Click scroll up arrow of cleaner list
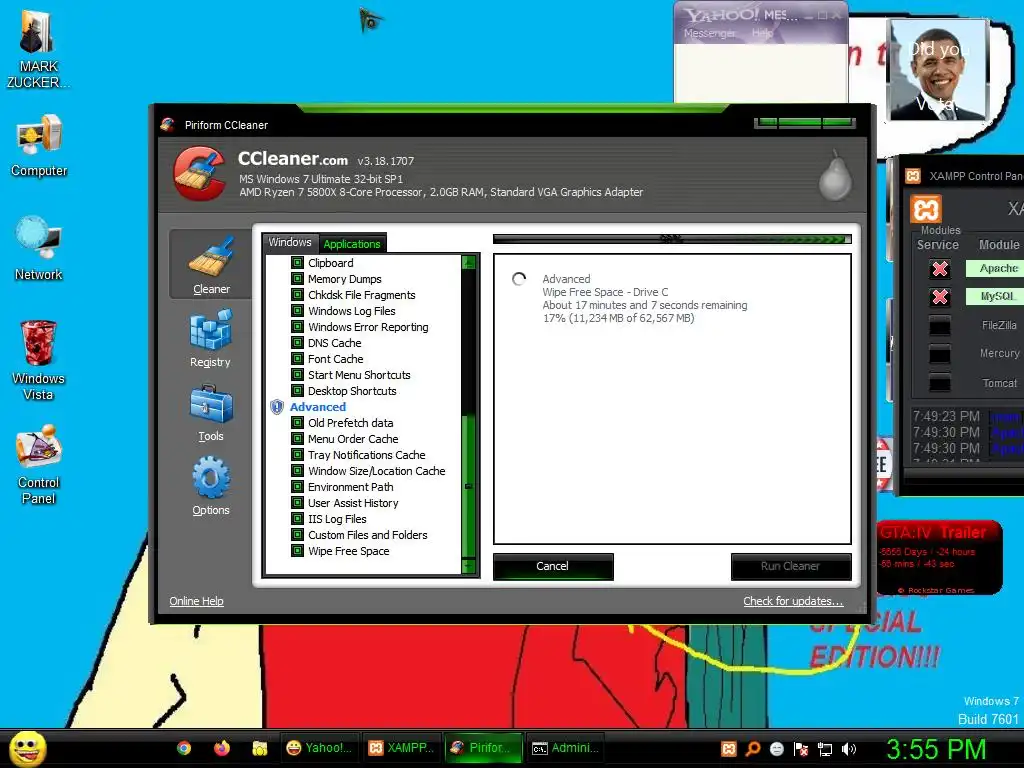The height and width of the screenshot is (768, 1024). pos(468,263)
